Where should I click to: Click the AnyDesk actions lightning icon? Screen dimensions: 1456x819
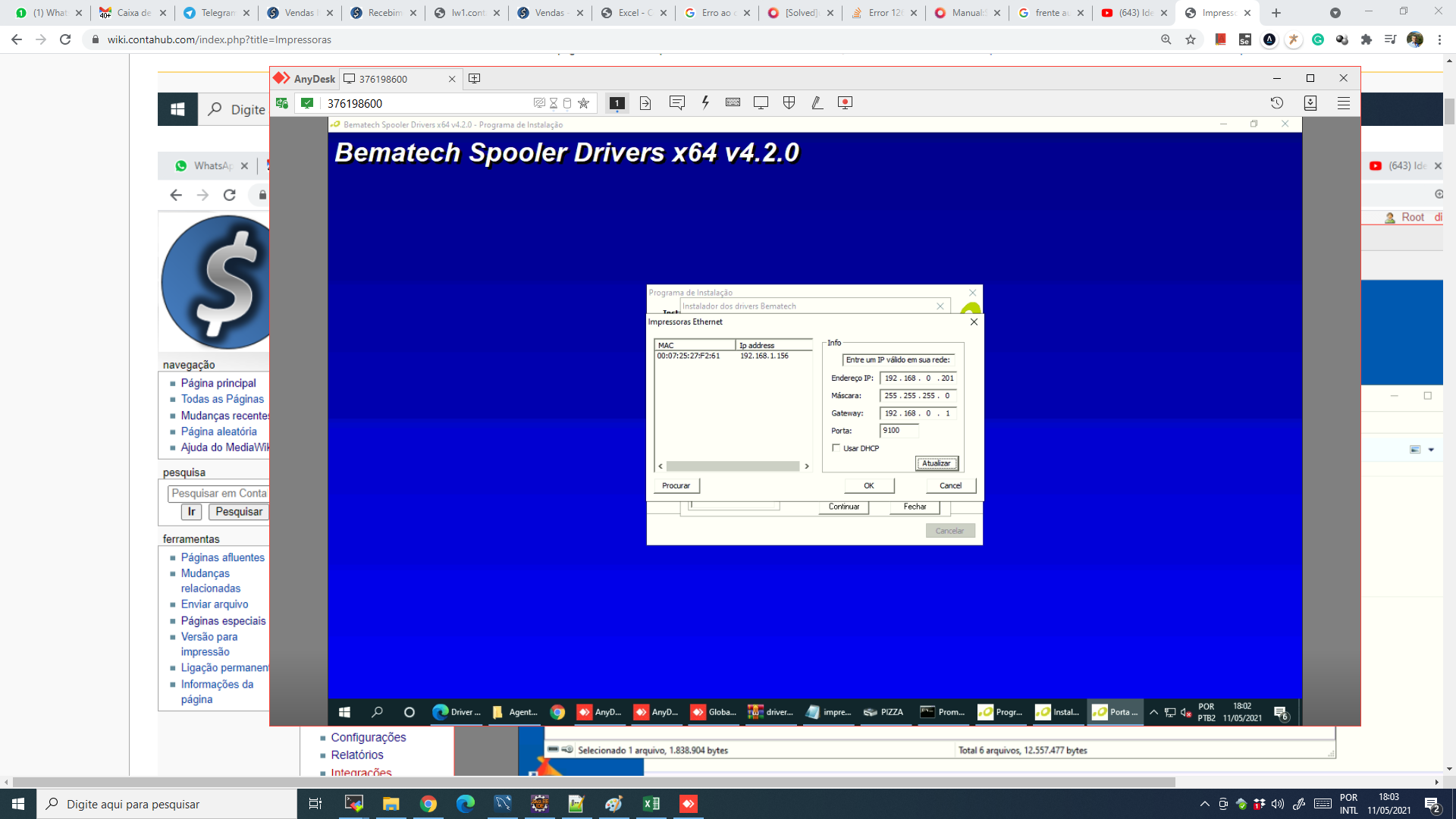705,103
